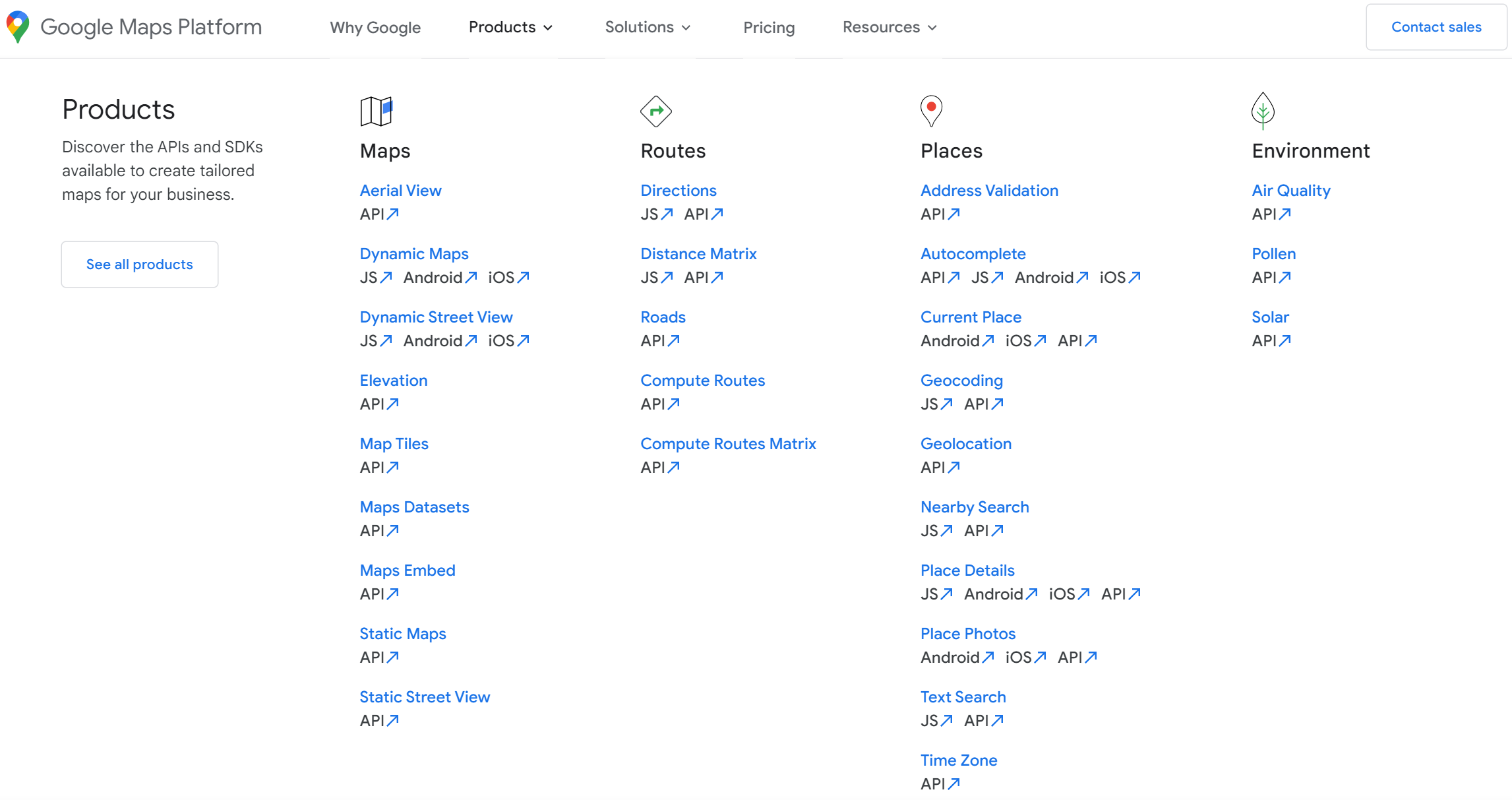
Task: Click the Environment category leaf icon
Action: coord(1263,111)
